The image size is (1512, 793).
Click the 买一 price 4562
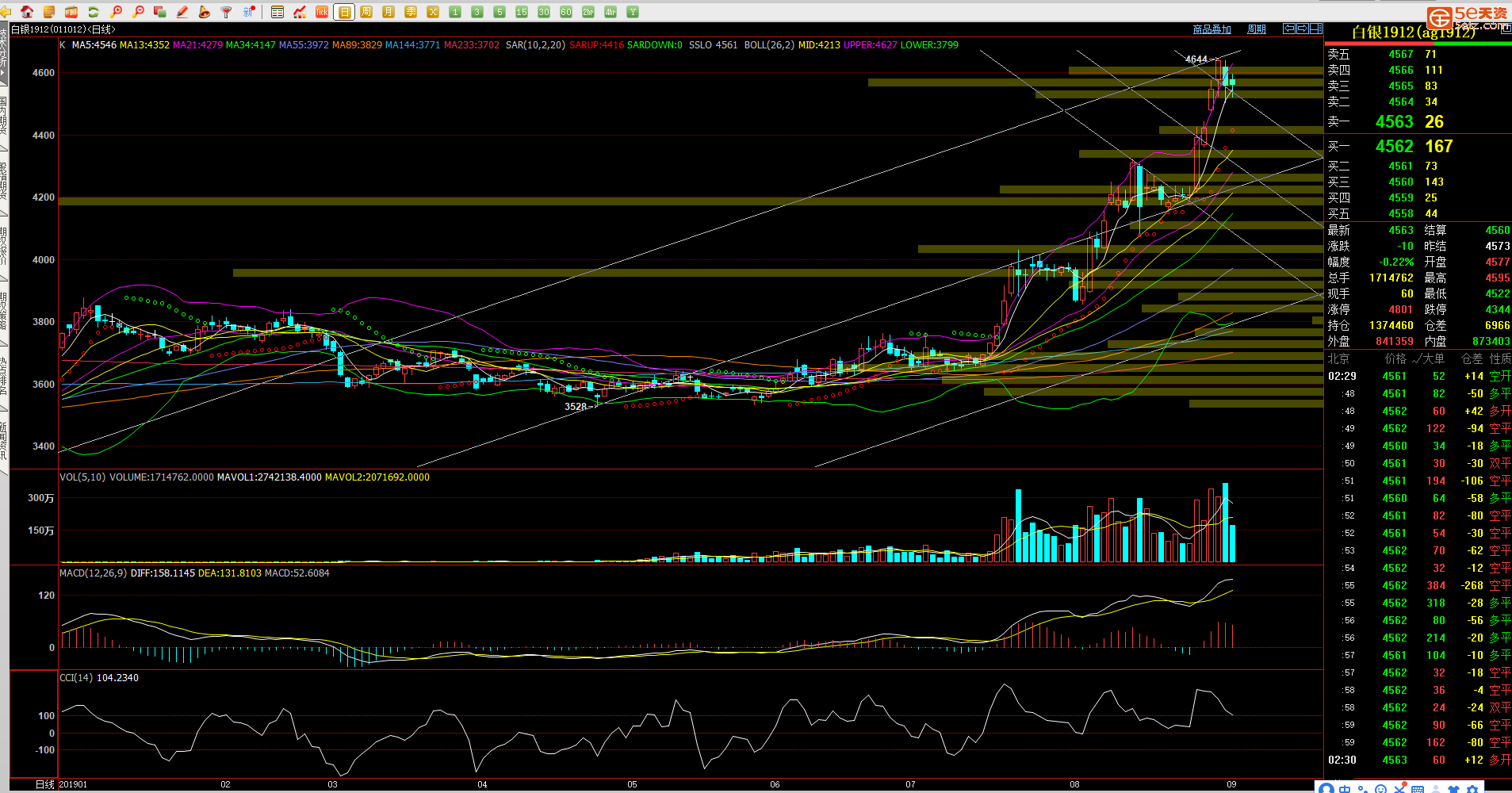point(1395,146)
